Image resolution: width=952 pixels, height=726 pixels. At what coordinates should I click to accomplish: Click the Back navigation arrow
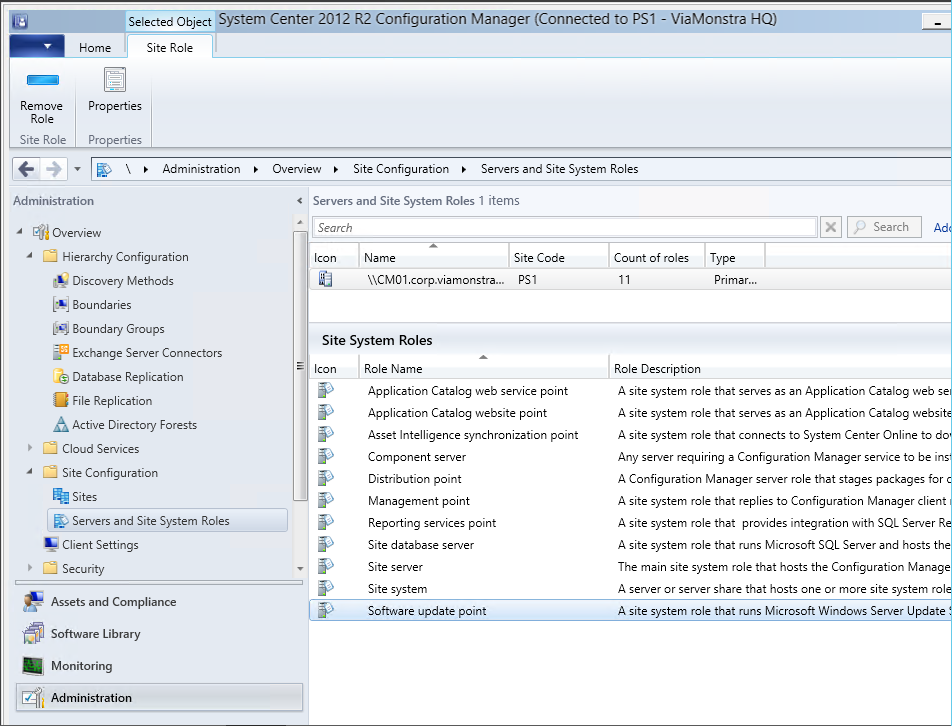tap(27, 169)
